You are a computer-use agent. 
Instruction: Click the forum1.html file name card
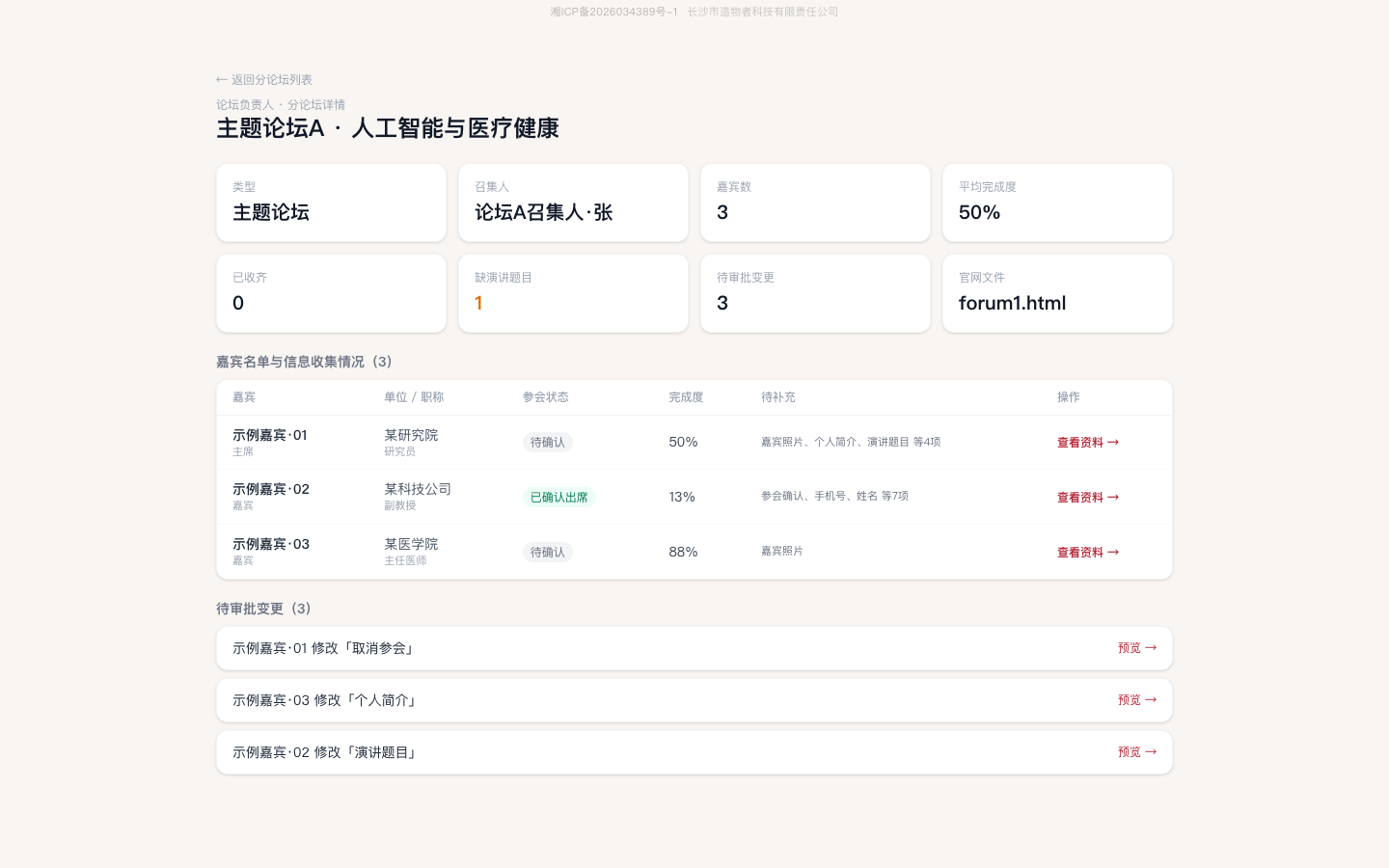pos(1057,293)
